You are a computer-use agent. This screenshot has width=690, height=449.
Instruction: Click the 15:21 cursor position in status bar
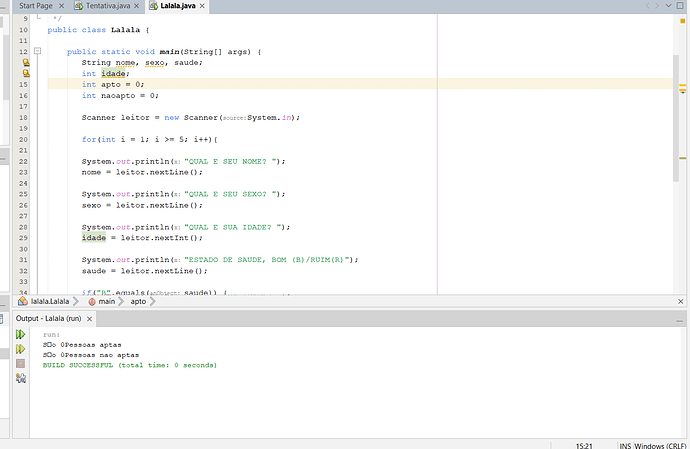(584, 445)
